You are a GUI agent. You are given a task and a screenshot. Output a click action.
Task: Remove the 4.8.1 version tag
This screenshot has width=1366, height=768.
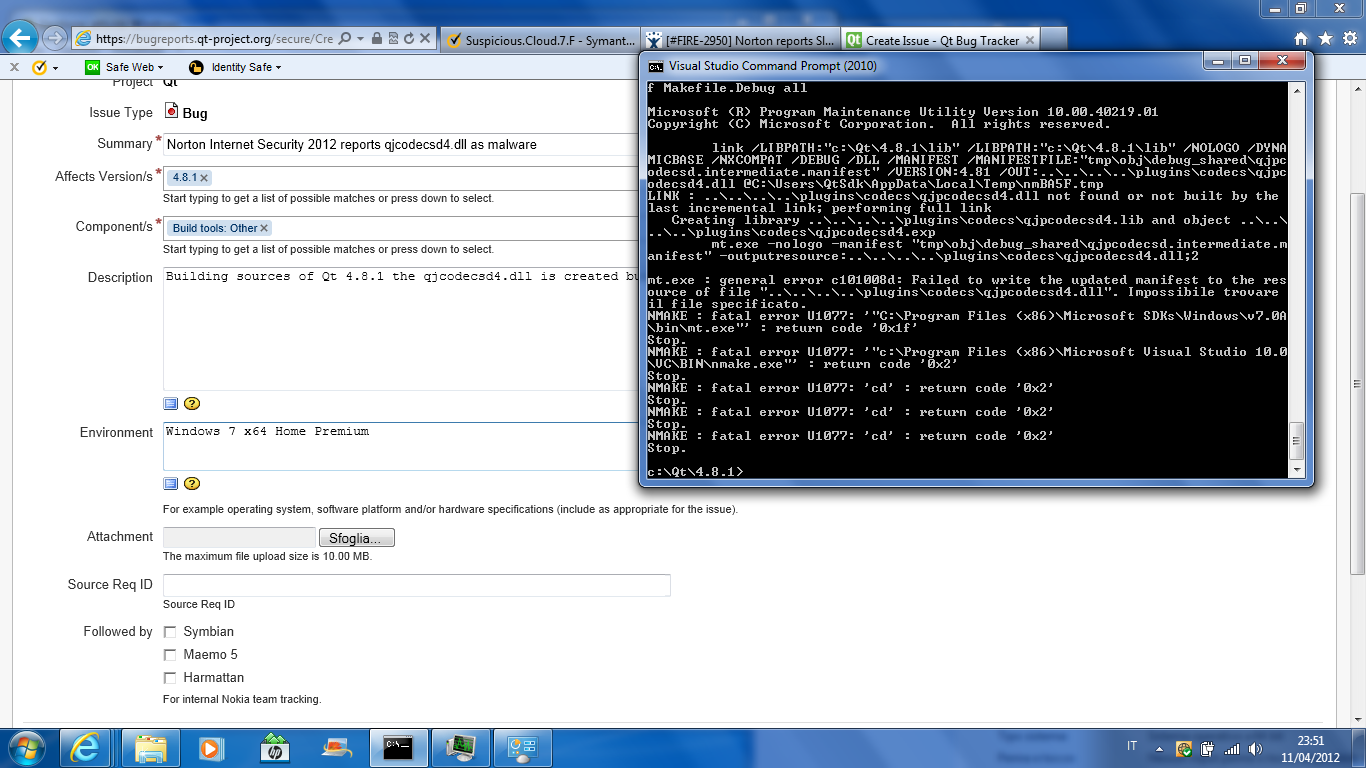click(204, 177)
